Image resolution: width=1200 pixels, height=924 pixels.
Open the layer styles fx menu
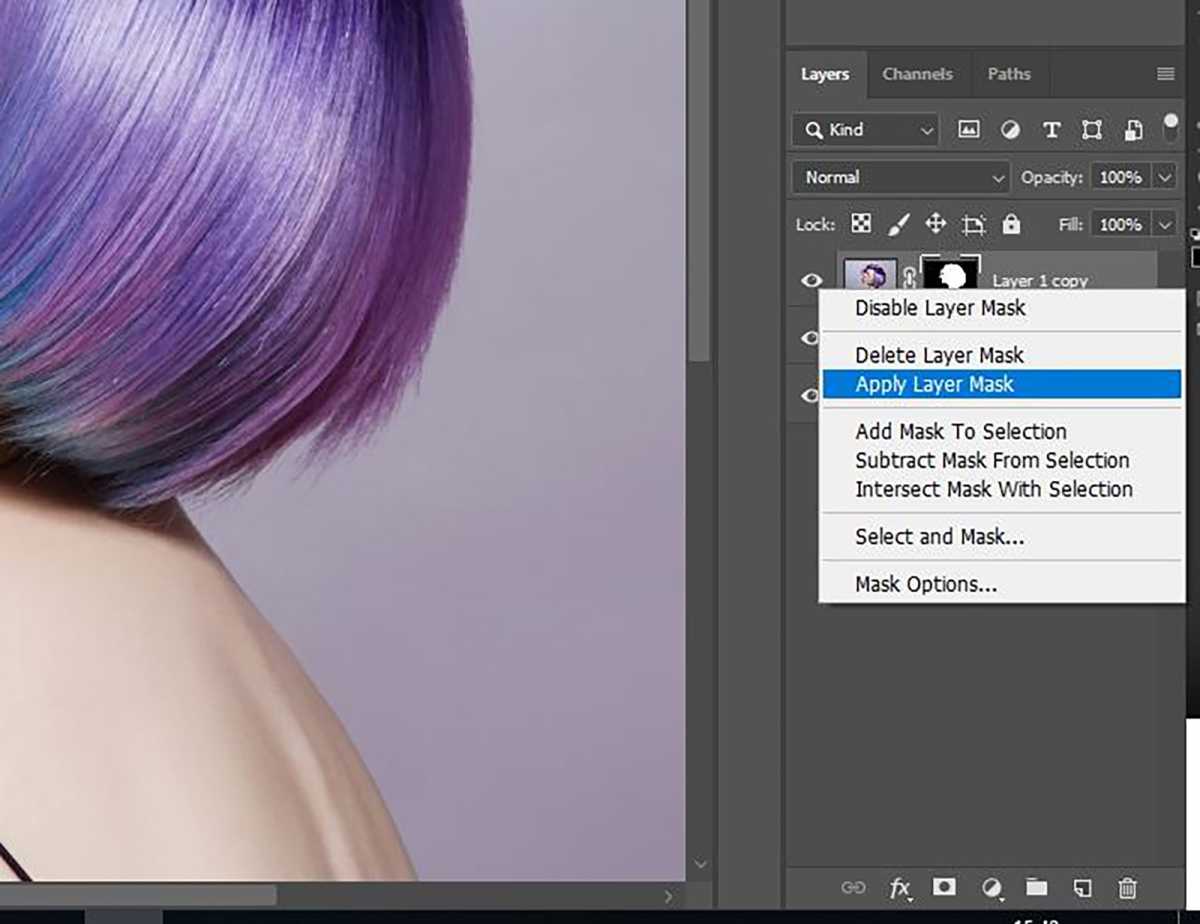901,888
